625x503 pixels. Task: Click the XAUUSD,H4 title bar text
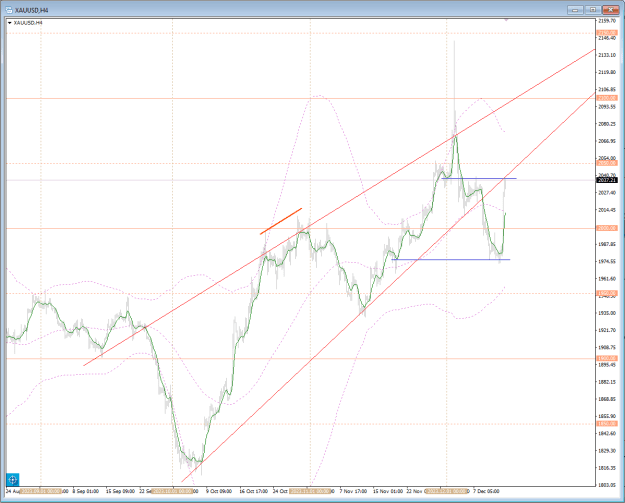[31, 10]
